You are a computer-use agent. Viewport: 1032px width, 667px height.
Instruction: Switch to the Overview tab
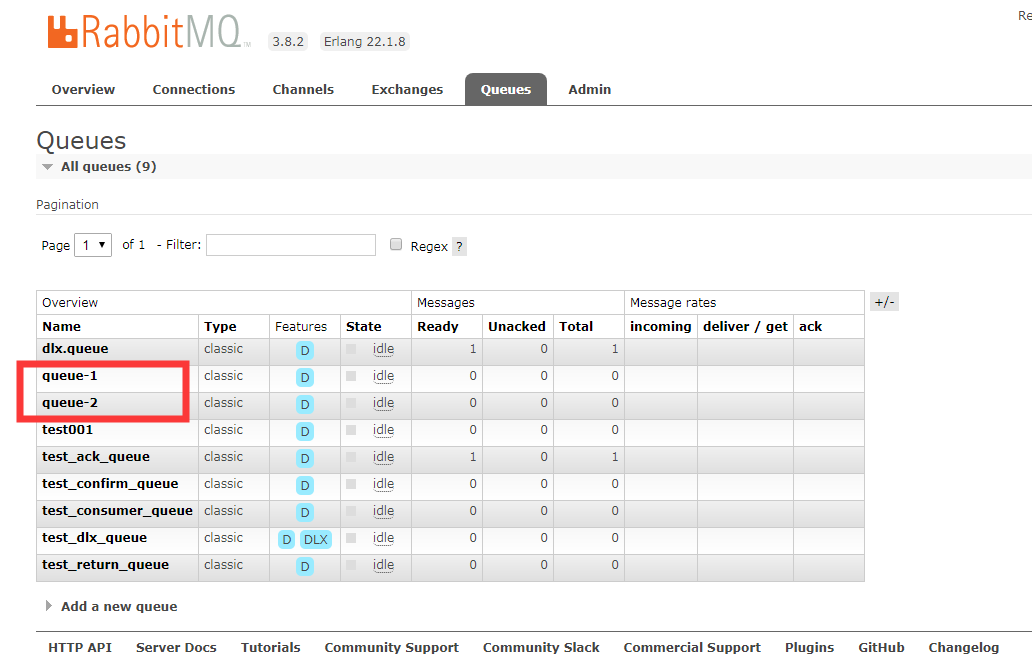pos(83,90)
